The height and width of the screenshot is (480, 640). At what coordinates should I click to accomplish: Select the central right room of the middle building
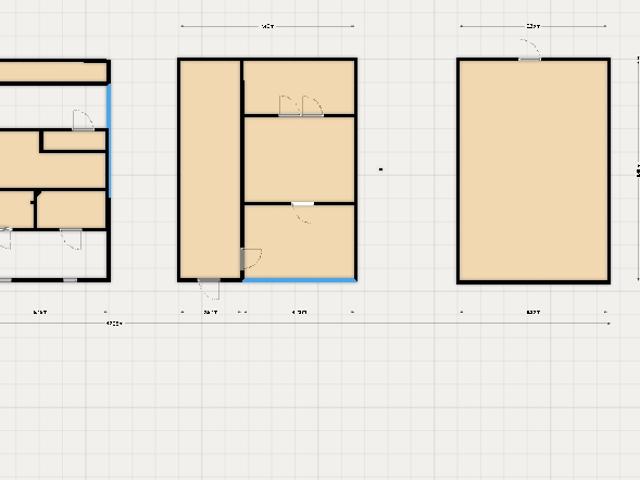click(x=299, y=159)
